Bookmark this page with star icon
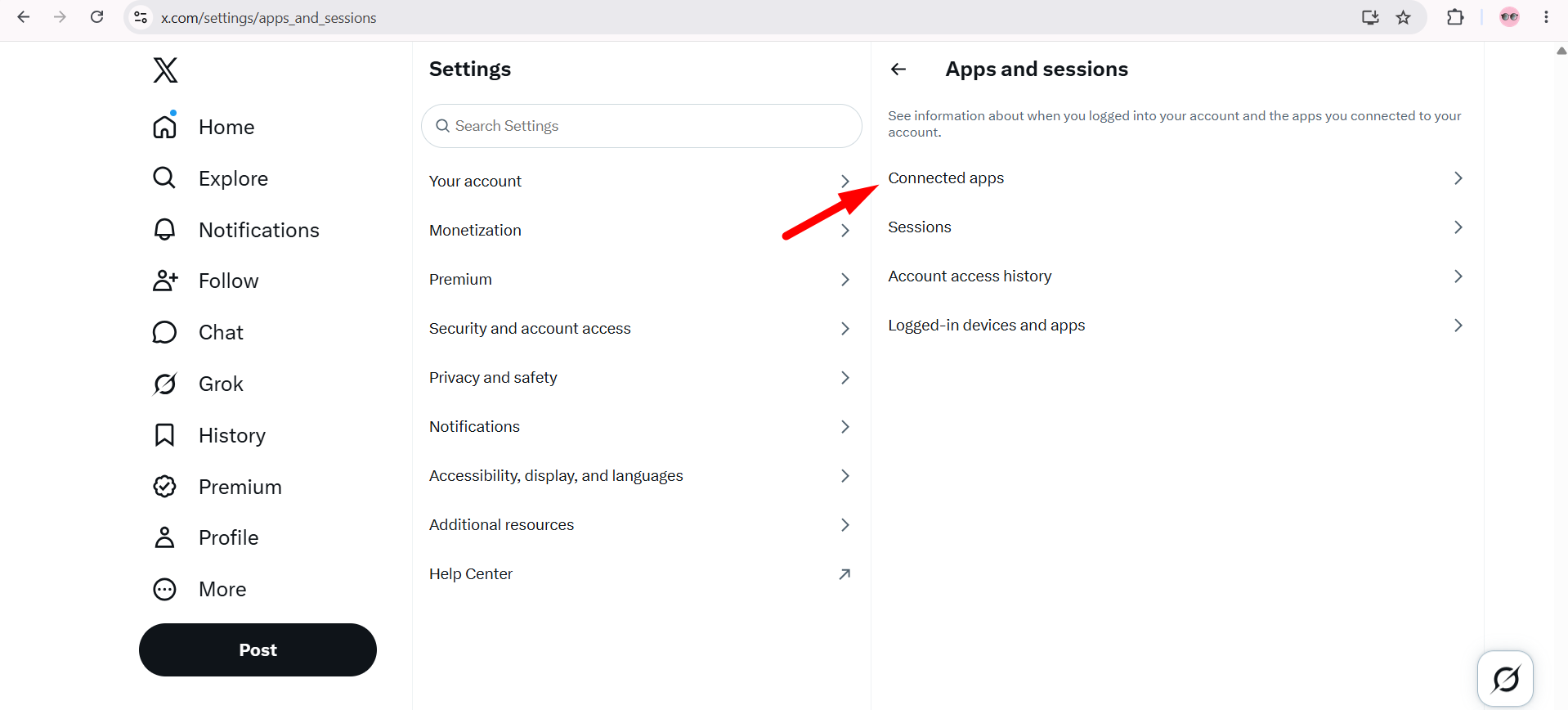 pyautogui.click(x=1404, y=17)
